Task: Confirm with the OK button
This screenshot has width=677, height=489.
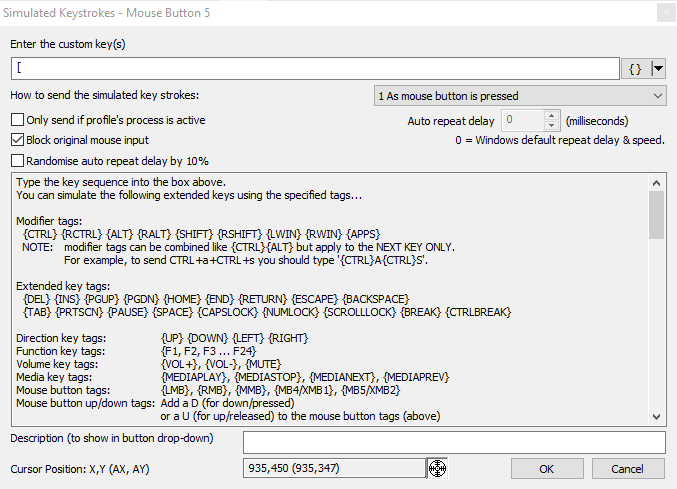Action: 547,469
